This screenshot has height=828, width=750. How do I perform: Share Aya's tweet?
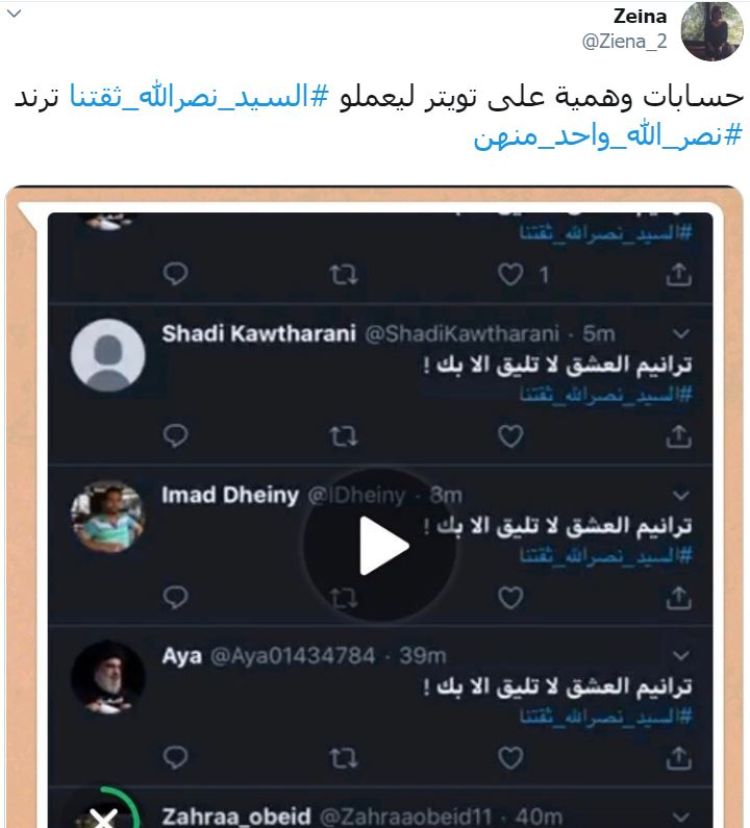click(x=679, y=758)
